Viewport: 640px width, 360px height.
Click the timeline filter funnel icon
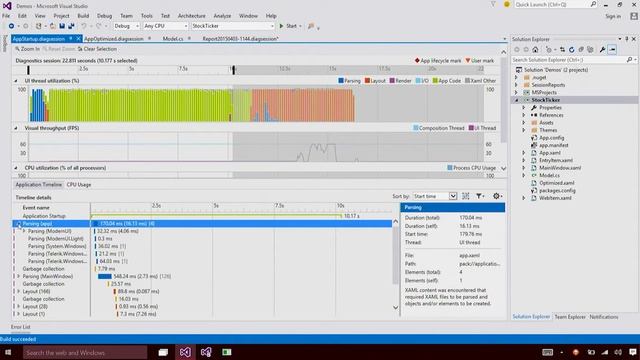tap(479, 196)
